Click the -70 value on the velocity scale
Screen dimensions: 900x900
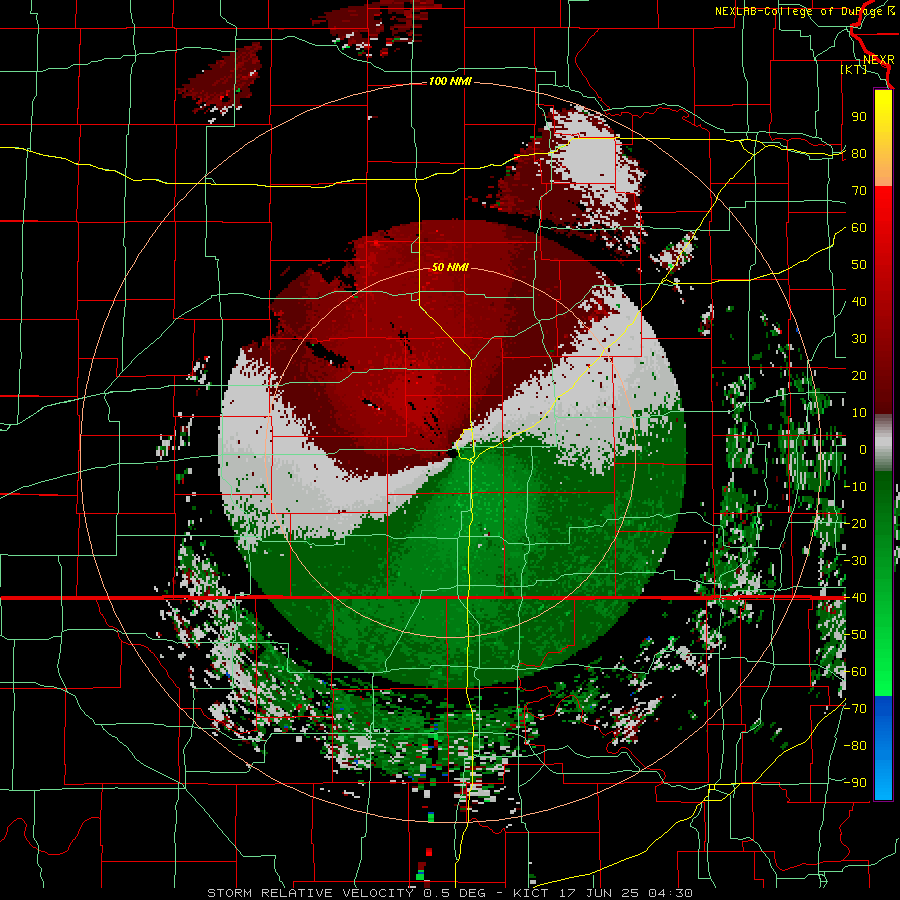(x=855, y=709)
